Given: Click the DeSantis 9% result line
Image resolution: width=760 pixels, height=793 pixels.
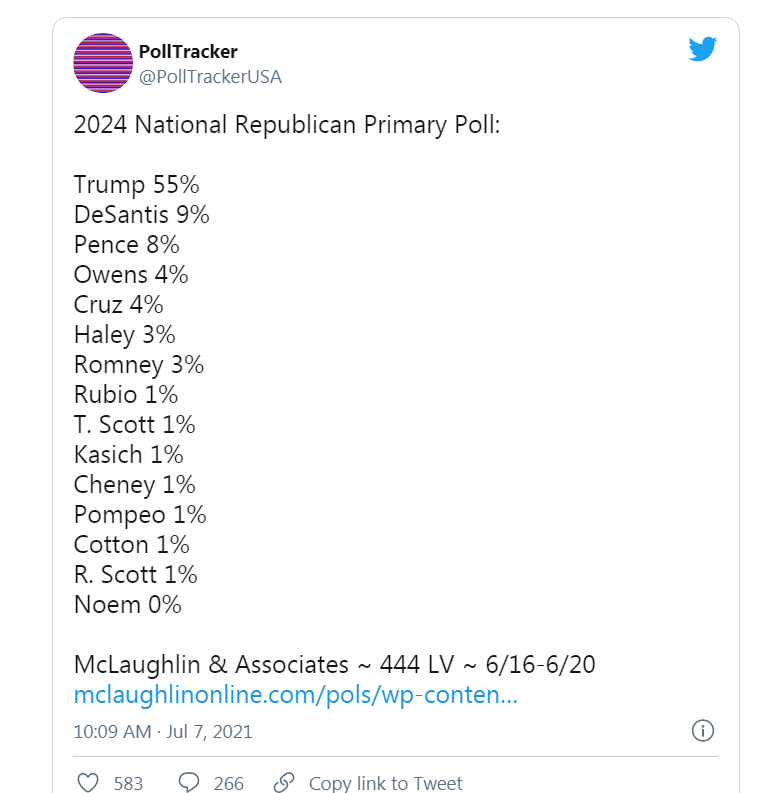Looking at the screenshot, I should pos(142,214).
